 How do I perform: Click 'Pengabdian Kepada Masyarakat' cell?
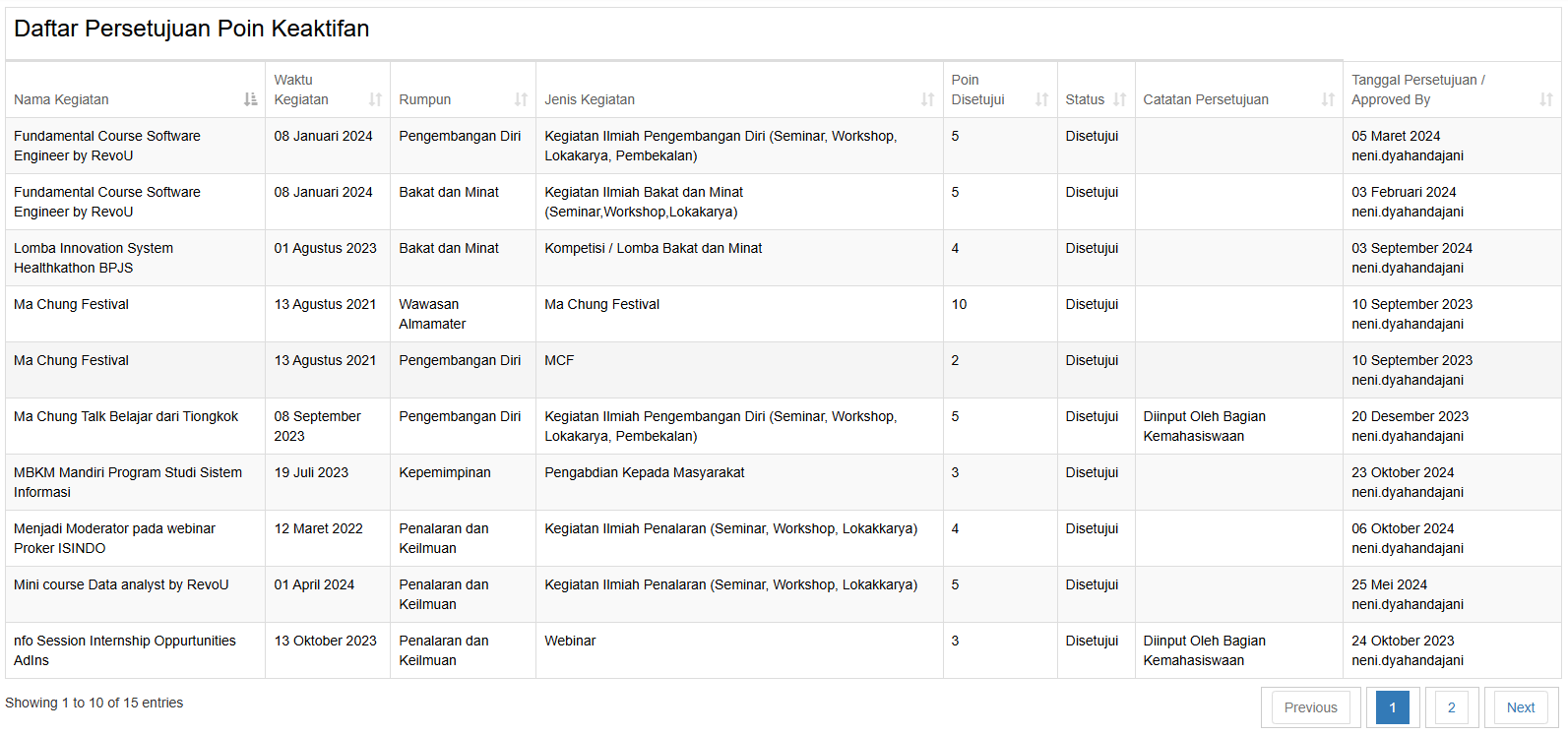tap(739, 482)
